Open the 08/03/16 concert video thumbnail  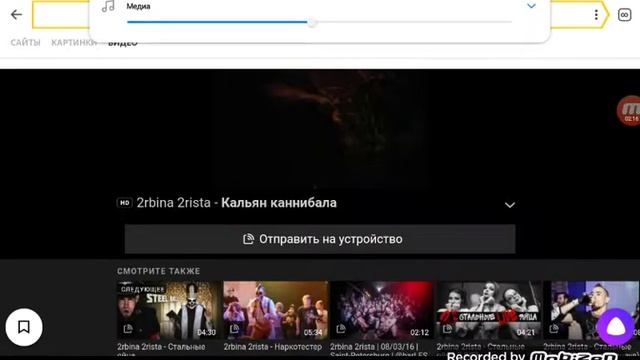pyautogui.click(x=382, y=310)
